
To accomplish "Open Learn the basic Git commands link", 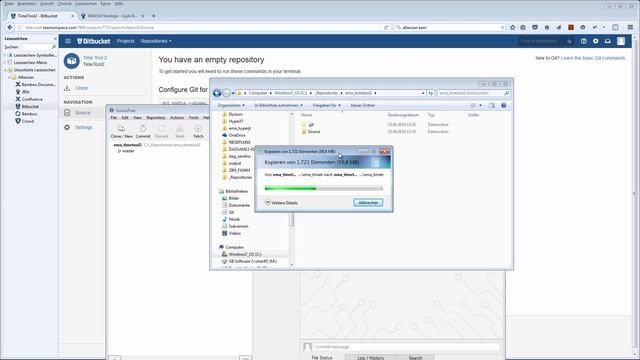I will click(593, 58).
